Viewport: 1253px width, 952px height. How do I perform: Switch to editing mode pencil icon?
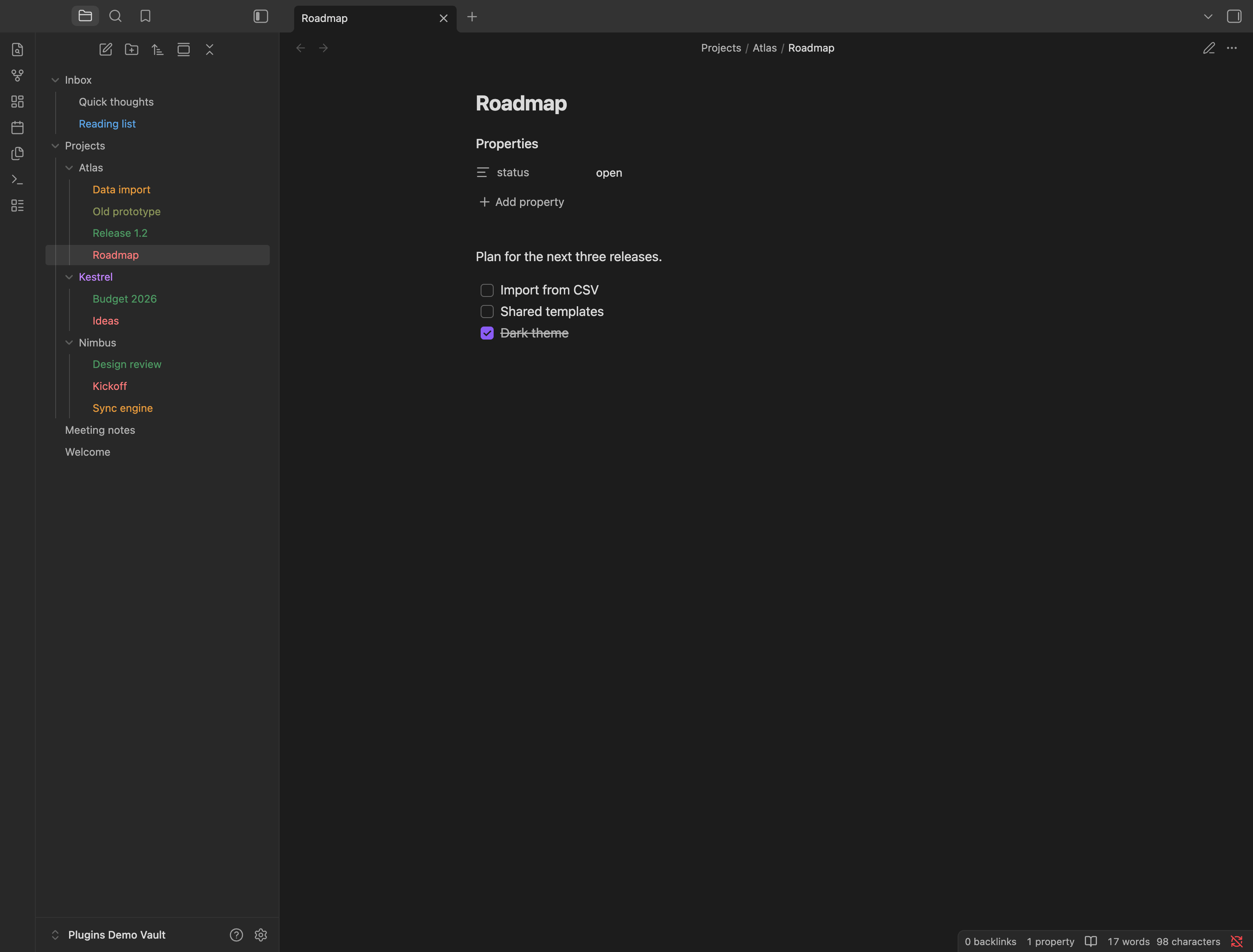pos(1209,48)
